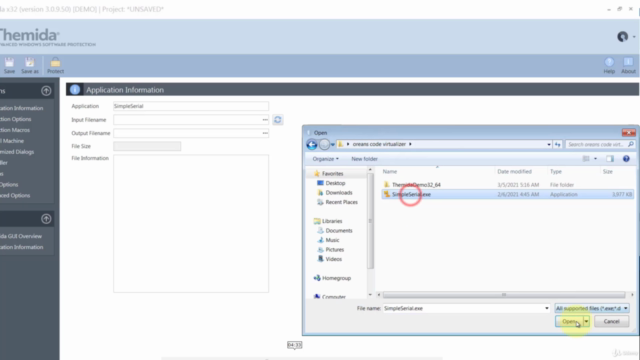Browse for Output Filename with ellipsis button

coord(265,133)
